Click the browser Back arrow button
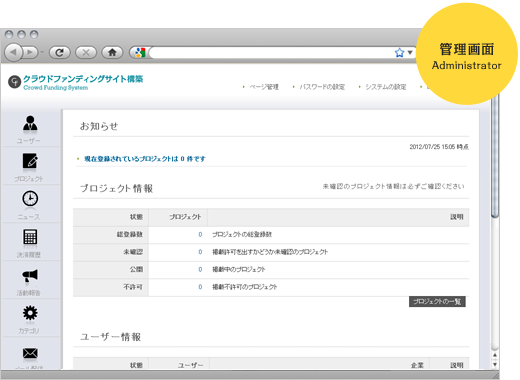The width and height of the screenshot is (520, 380). pyautogui.click(x=13, y=52)
